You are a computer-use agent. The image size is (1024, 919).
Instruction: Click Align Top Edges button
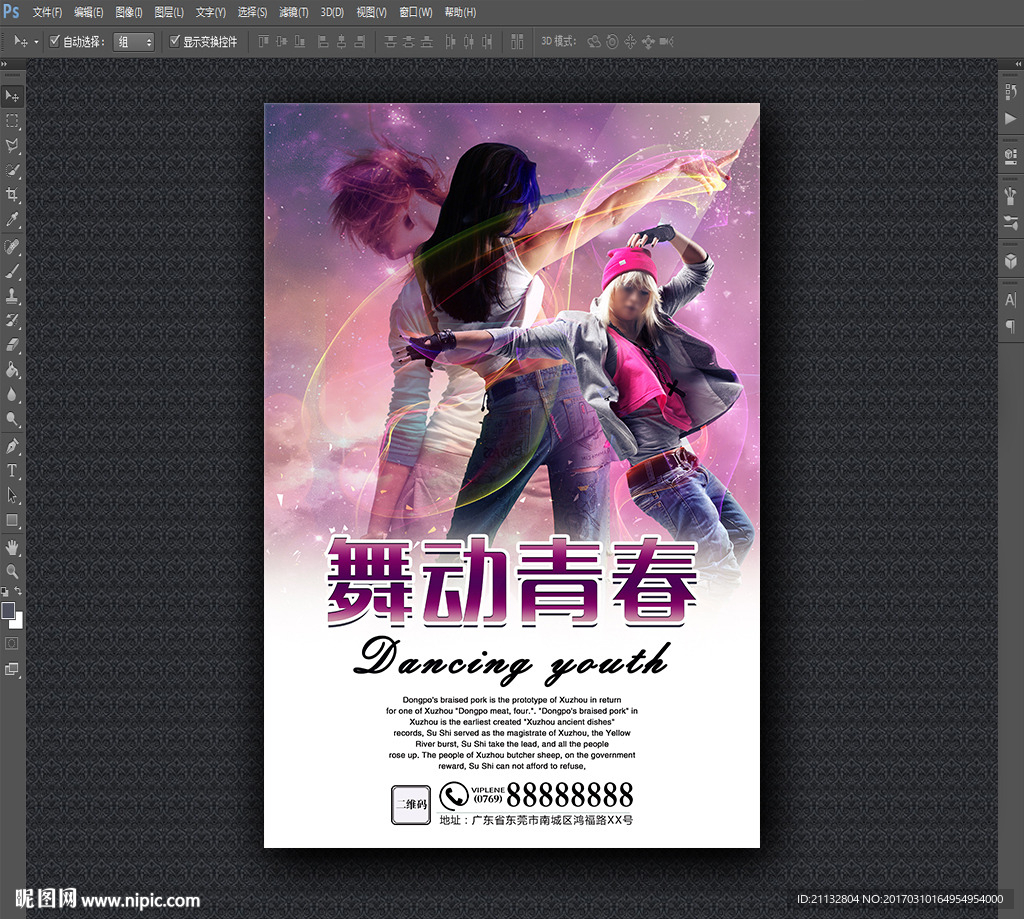(x=263, y=42)
